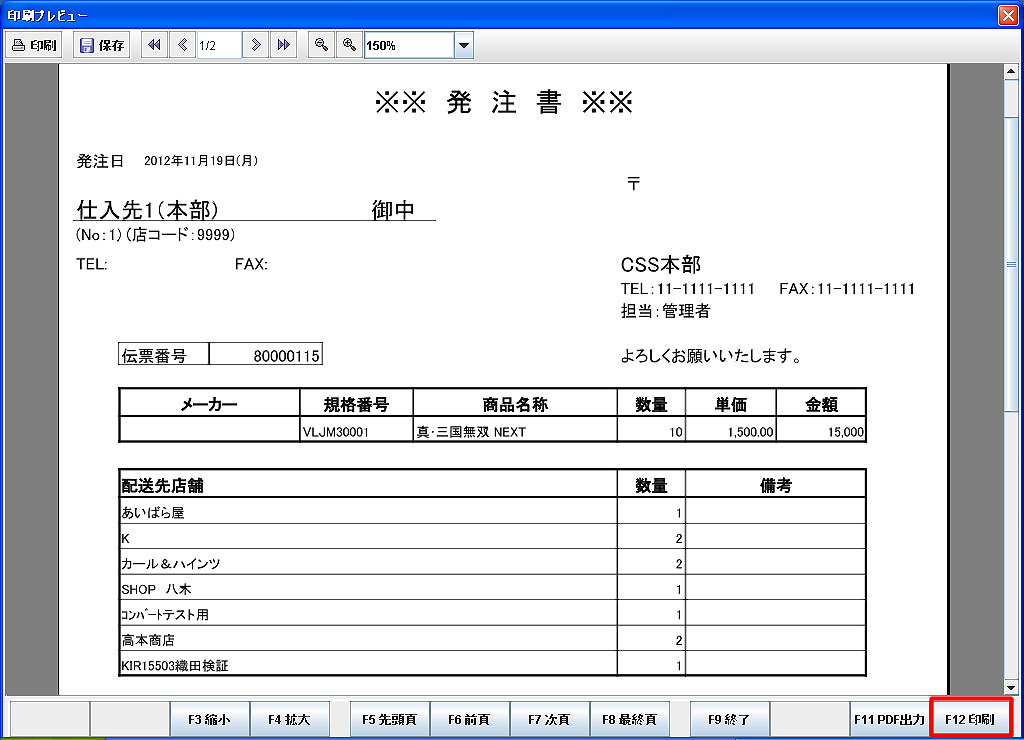Viewport: 1024px width, 740px height.
Task: Export using the F11 PDF出力 button
Action: (889, 719)
